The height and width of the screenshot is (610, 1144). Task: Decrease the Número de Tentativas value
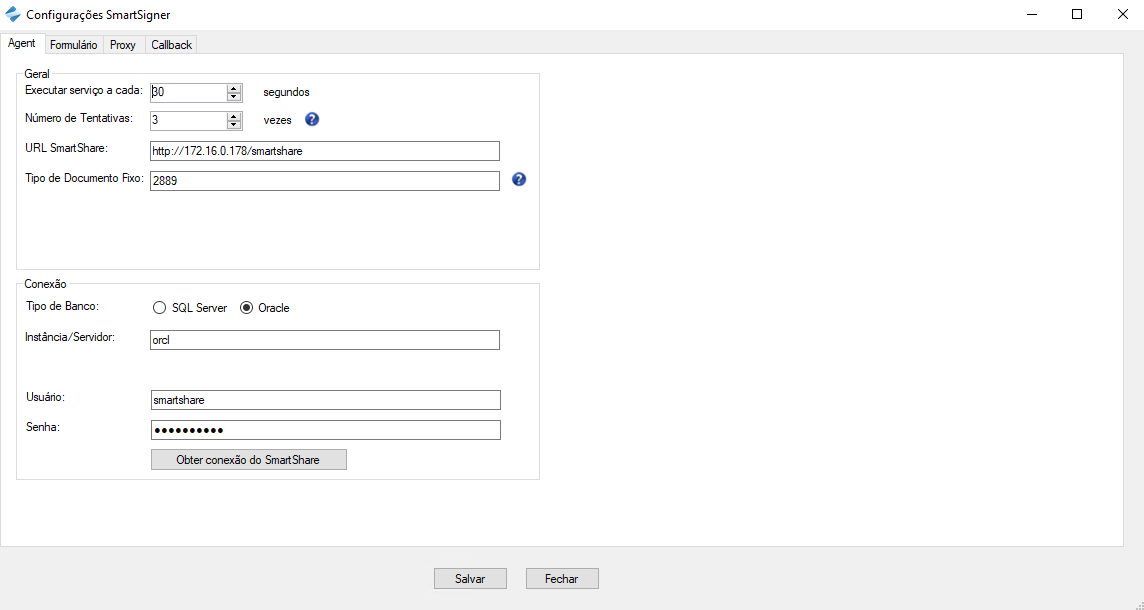pos(234,125)
